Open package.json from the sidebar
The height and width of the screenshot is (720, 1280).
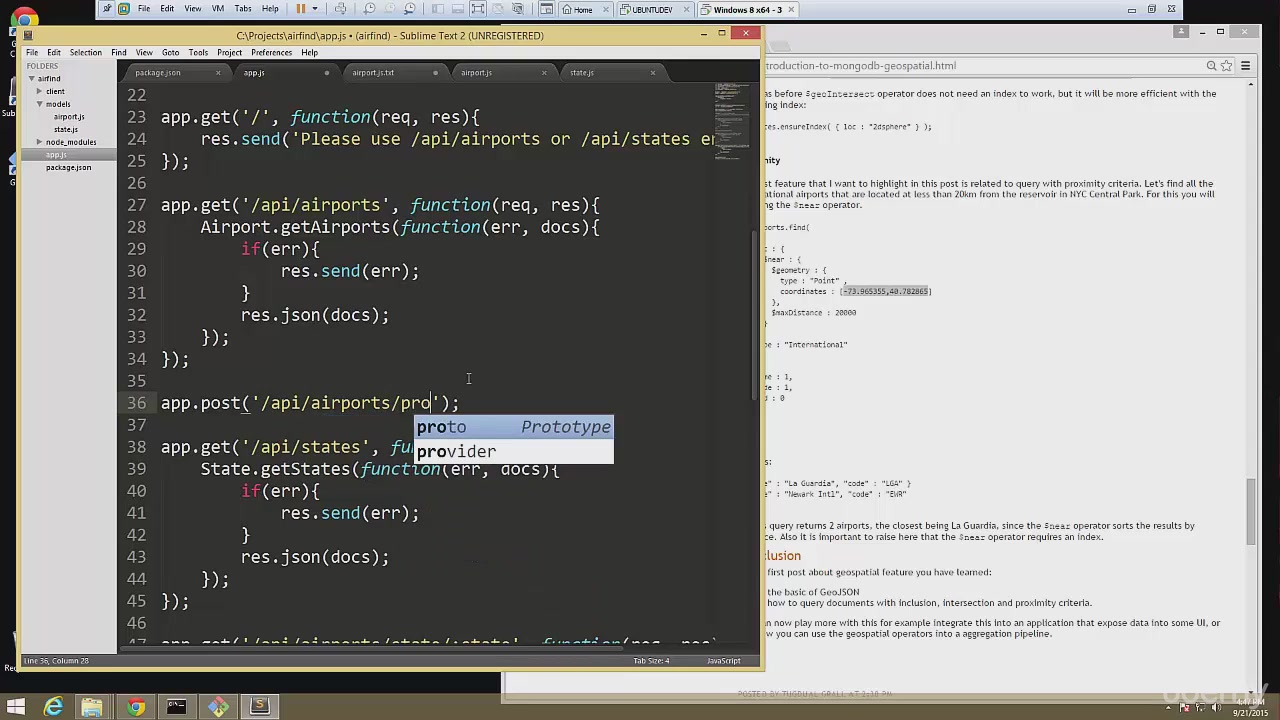pos(68,167)
